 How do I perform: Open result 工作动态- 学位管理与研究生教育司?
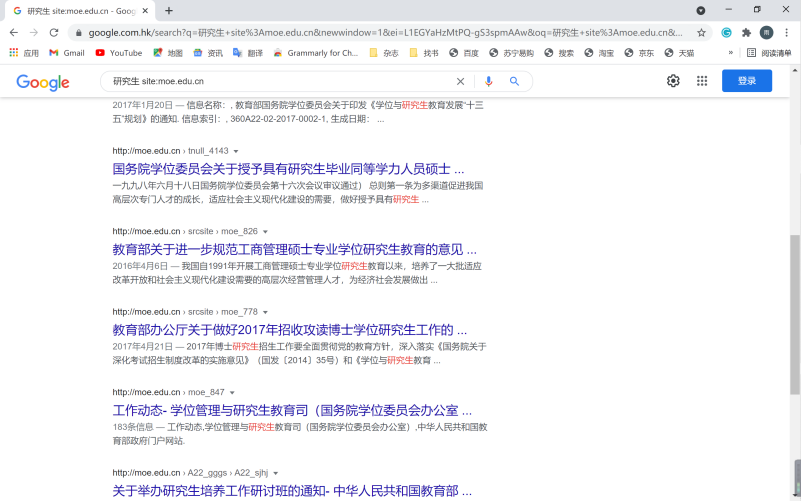292,411
